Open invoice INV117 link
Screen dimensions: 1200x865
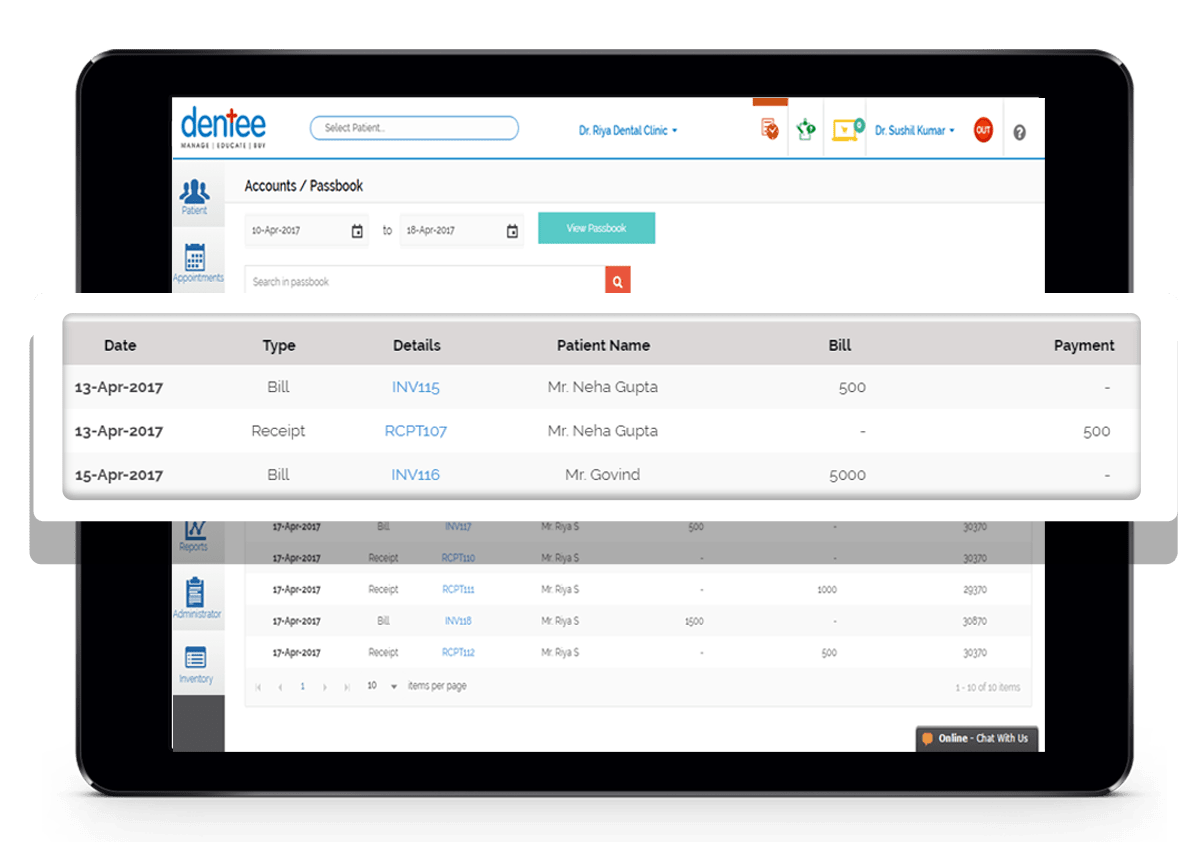click(x=458, y=526)
